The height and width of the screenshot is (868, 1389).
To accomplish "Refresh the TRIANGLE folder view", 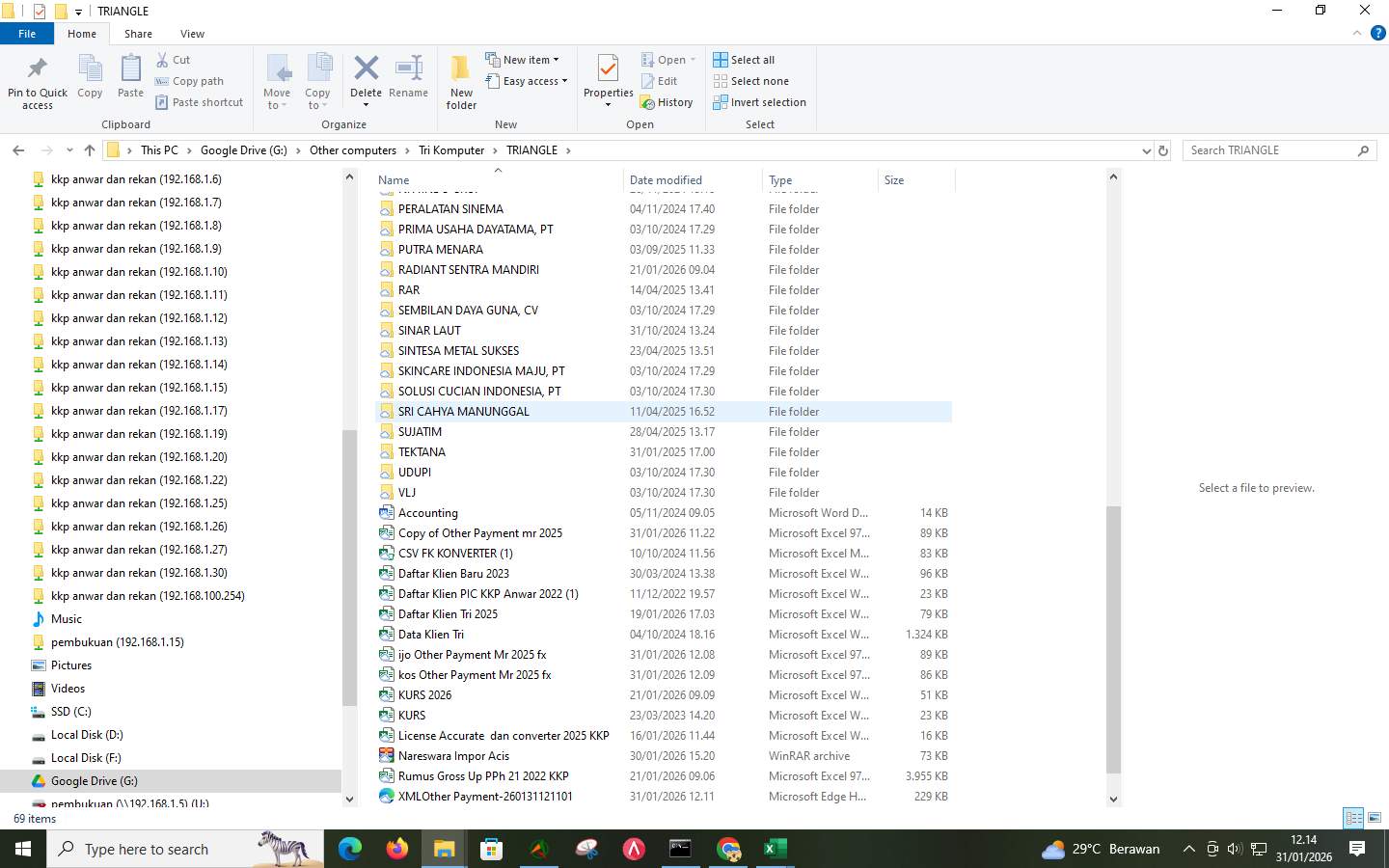I will coord(1163,150).
